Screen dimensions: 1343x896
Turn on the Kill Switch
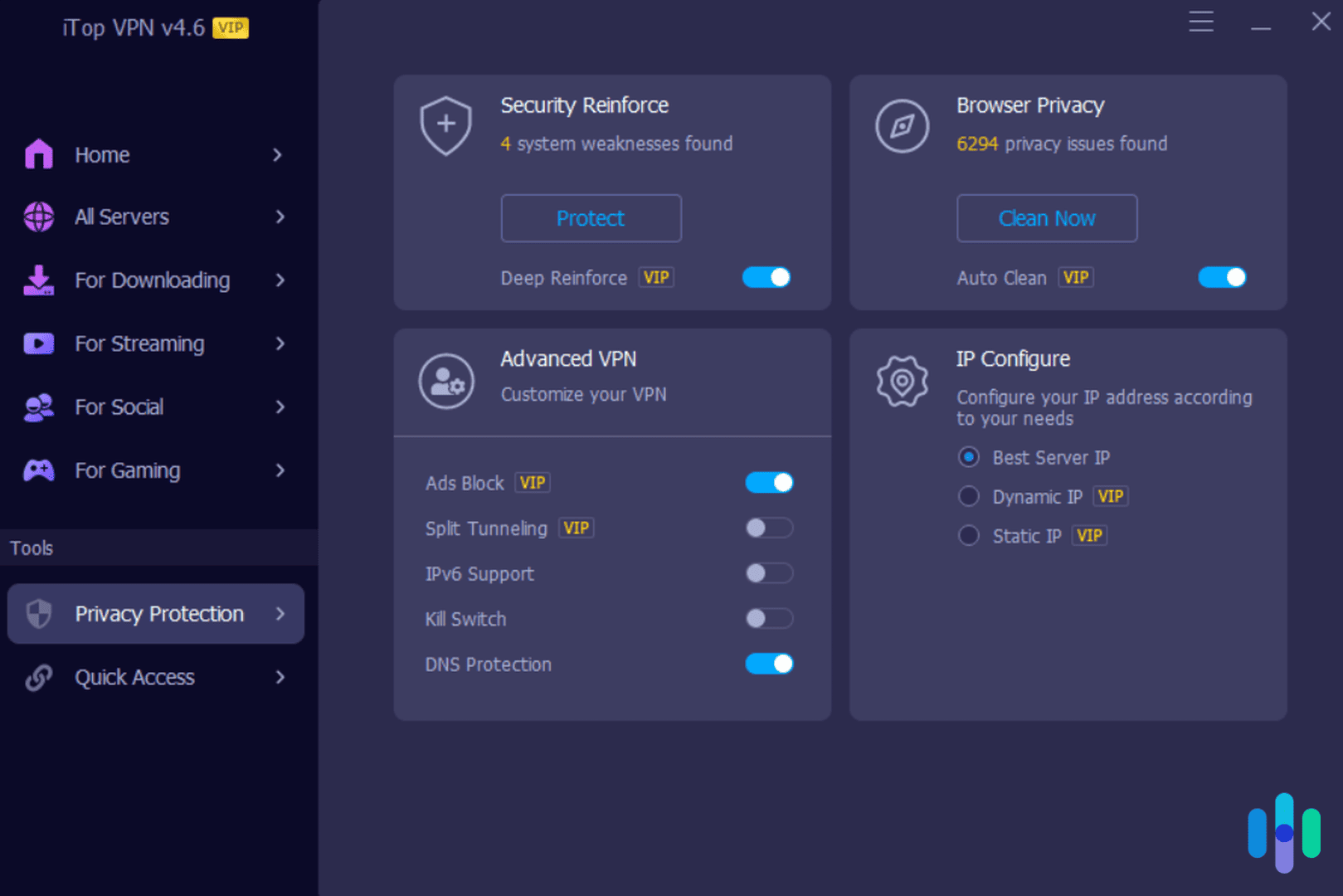coord(768,618)
